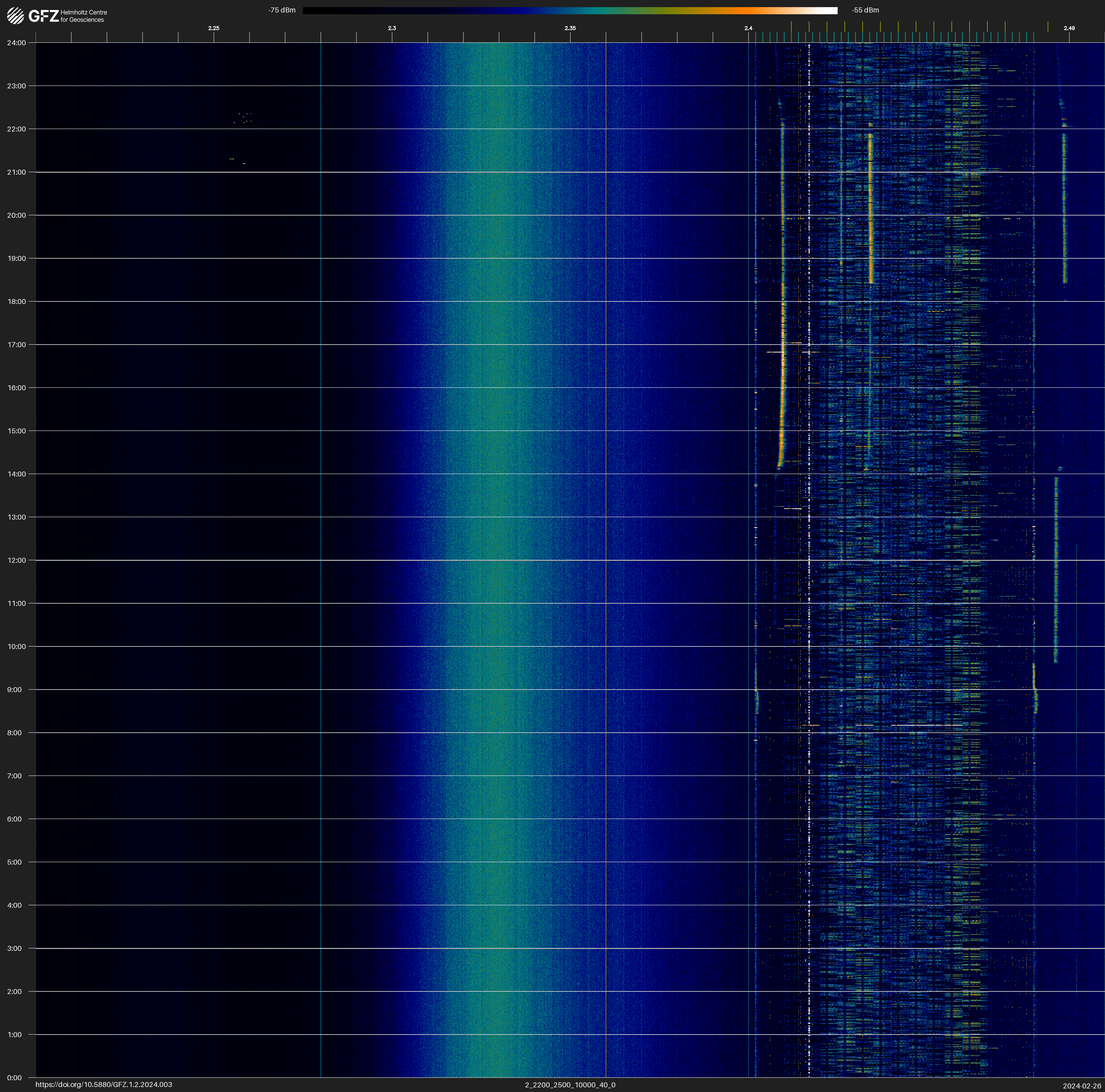Click the 2024-02-26 date label
Image resolution: width=1105 pixels, height=1092 pixels.
(x=1082, y=1086)
